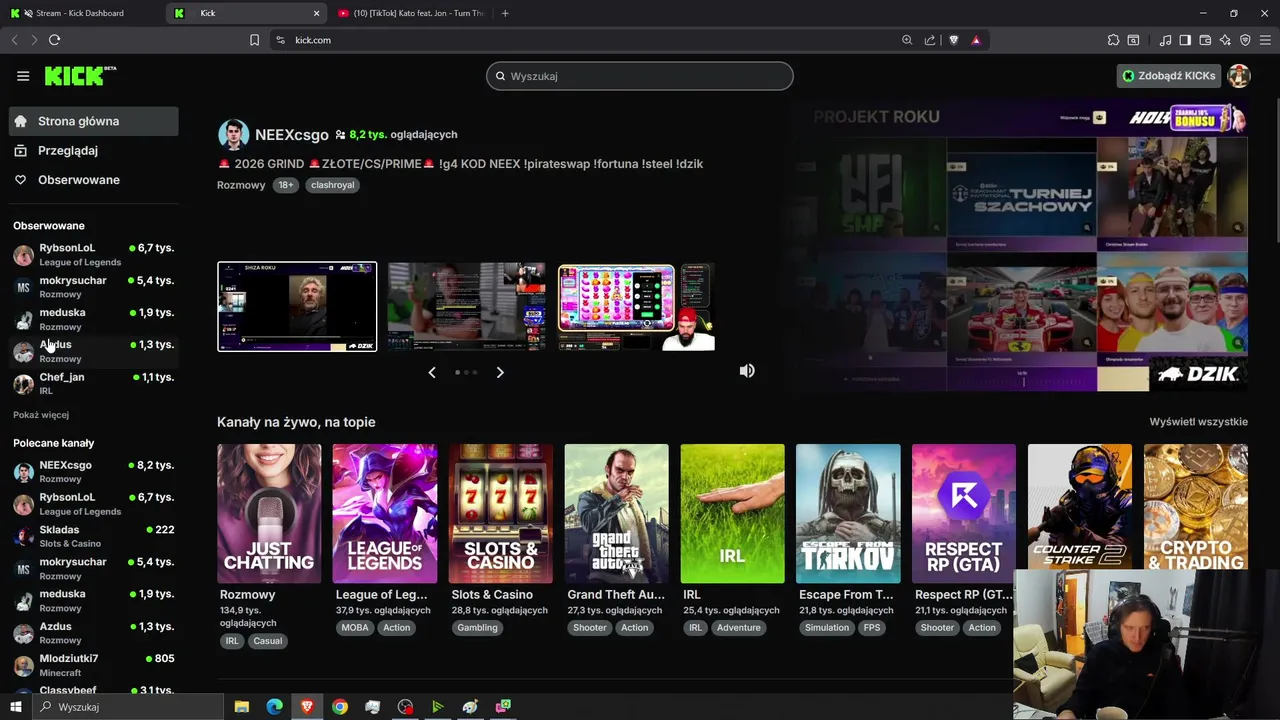Click the Zdobądź KICKs button
The image size is (1280, 720).
tap(1169, 76)
